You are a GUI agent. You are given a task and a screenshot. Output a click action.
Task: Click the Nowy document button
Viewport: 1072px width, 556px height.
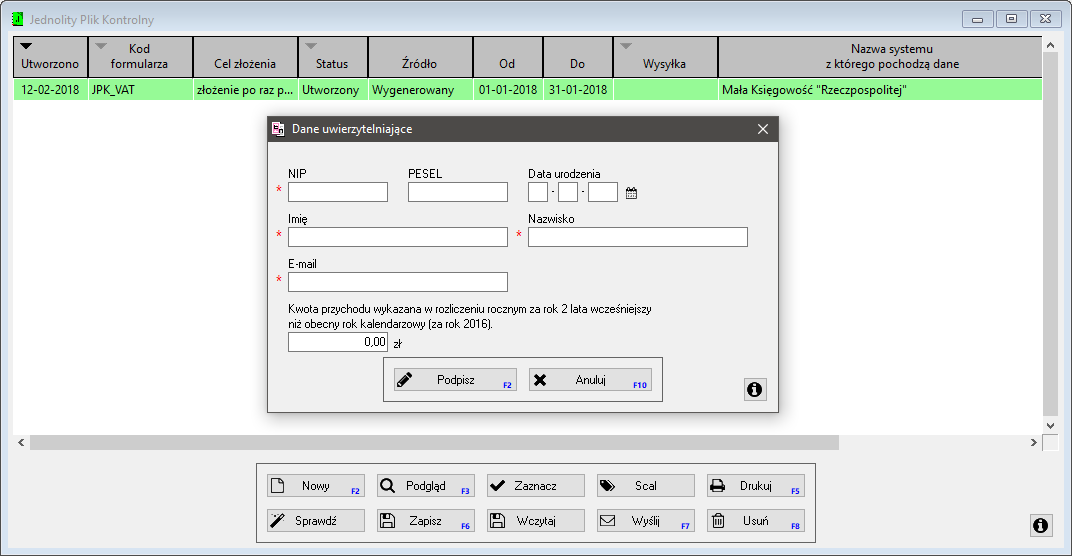click(315, 486)
